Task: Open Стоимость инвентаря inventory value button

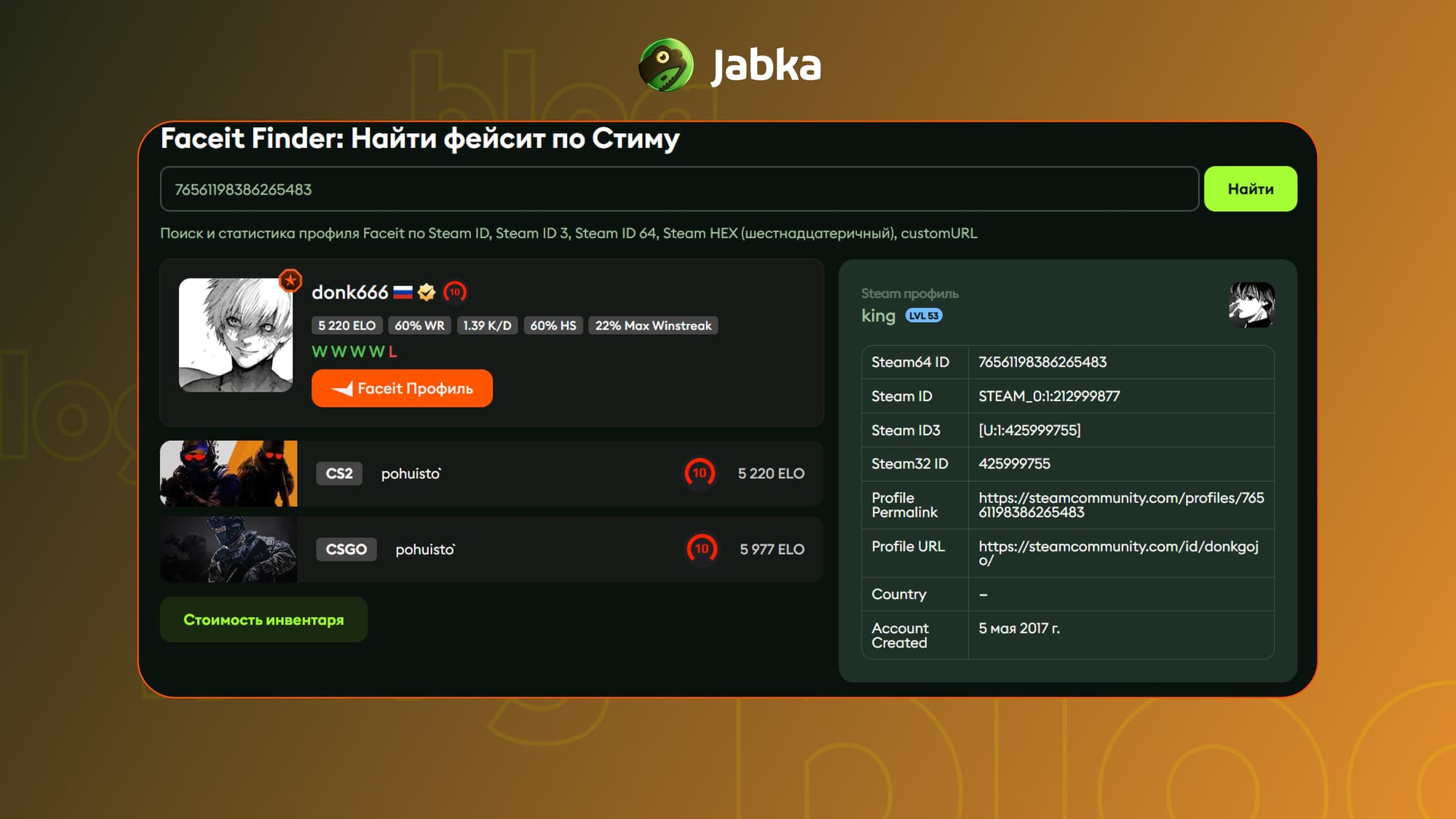Action: click(x=264, y=620)
